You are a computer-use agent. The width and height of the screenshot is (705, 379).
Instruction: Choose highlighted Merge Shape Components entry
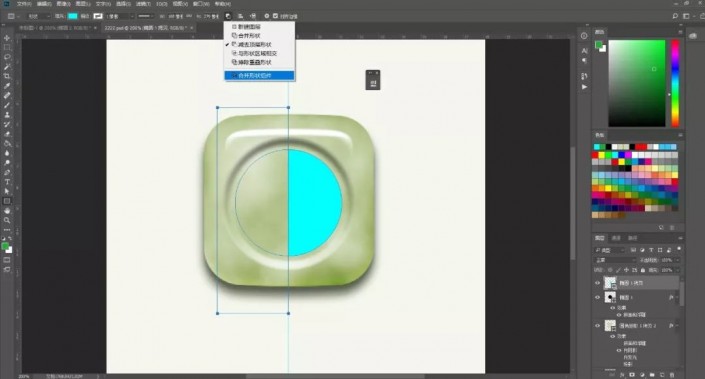(259, 76)
